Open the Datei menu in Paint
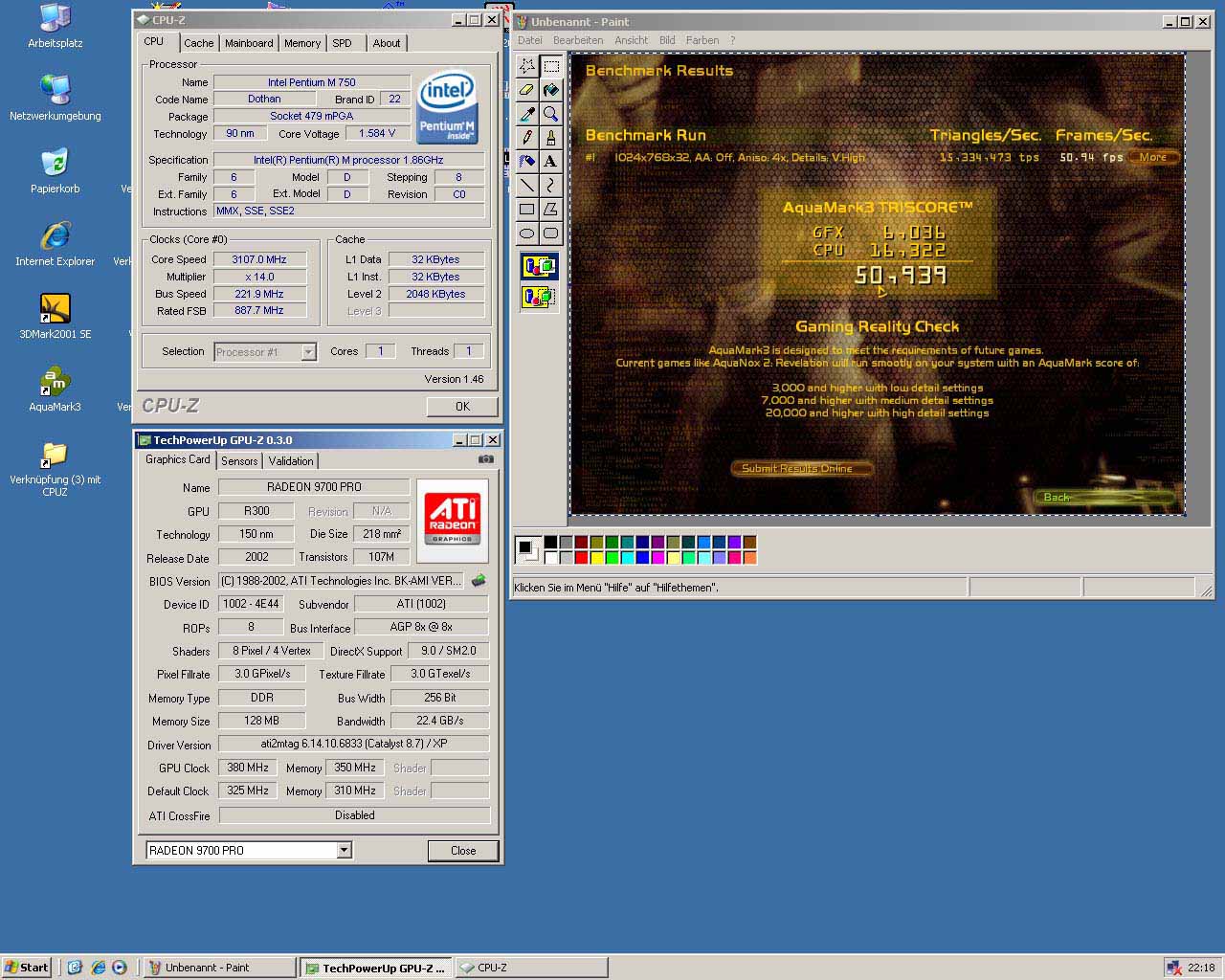1225x980 pixels. (530, 40)
